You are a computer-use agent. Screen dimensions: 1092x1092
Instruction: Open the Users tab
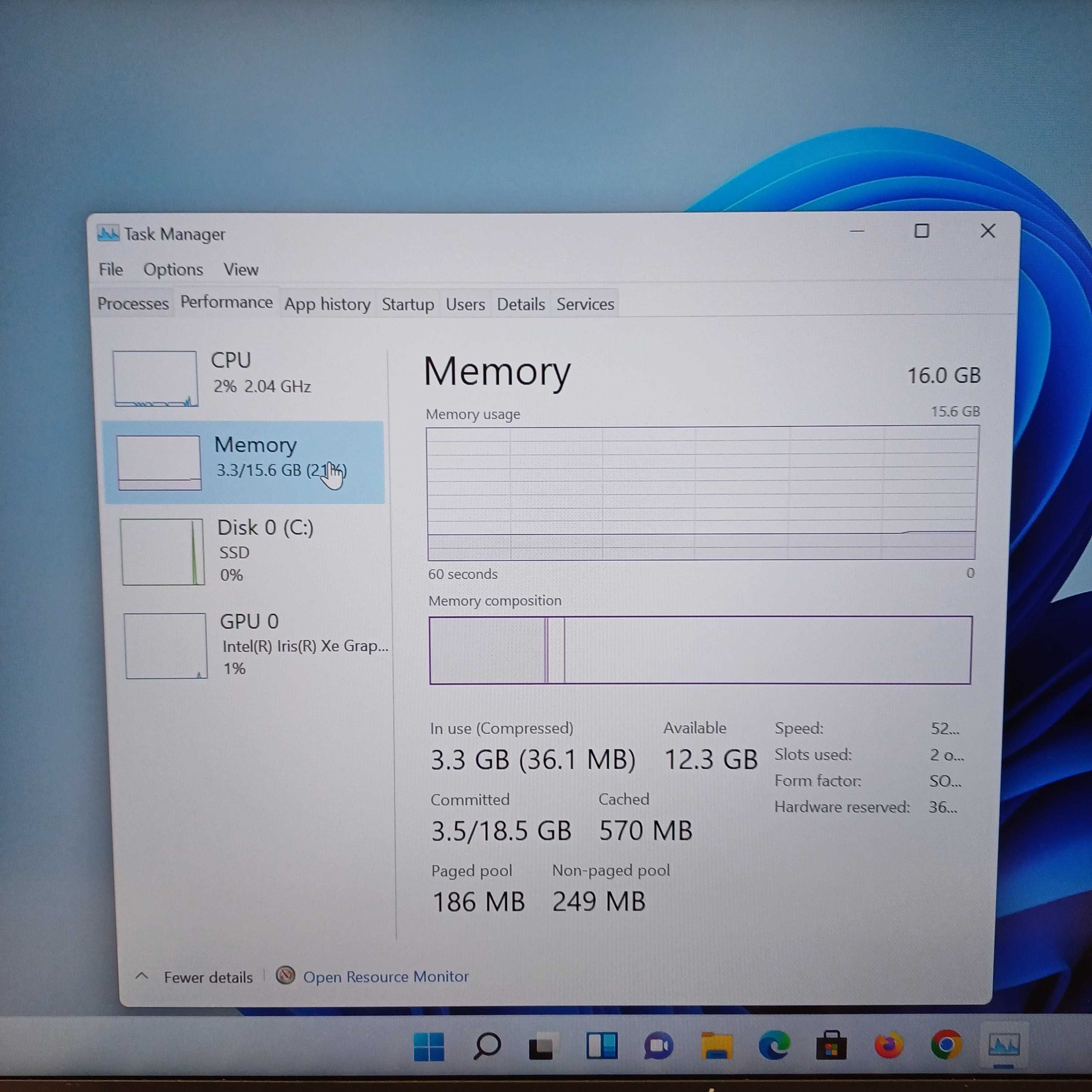coord(465,304)
